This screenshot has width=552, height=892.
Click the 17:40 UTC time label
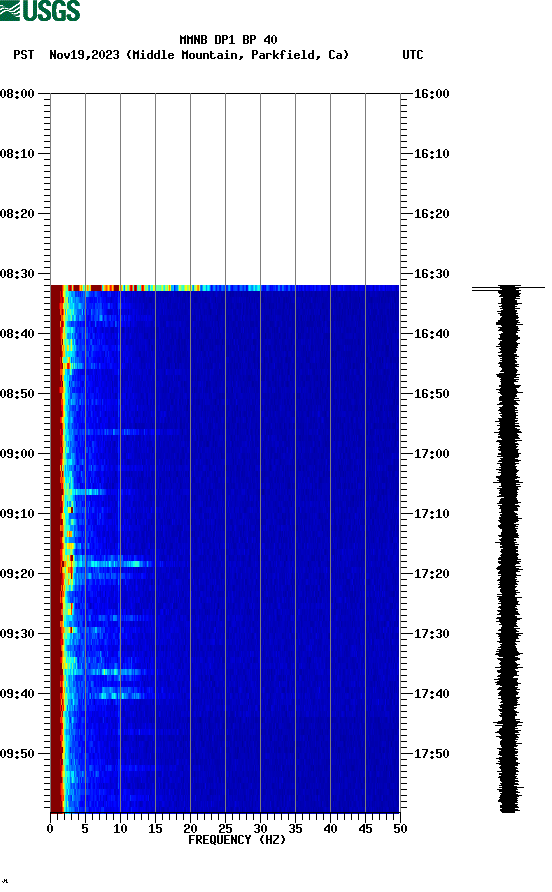[431, 693]
